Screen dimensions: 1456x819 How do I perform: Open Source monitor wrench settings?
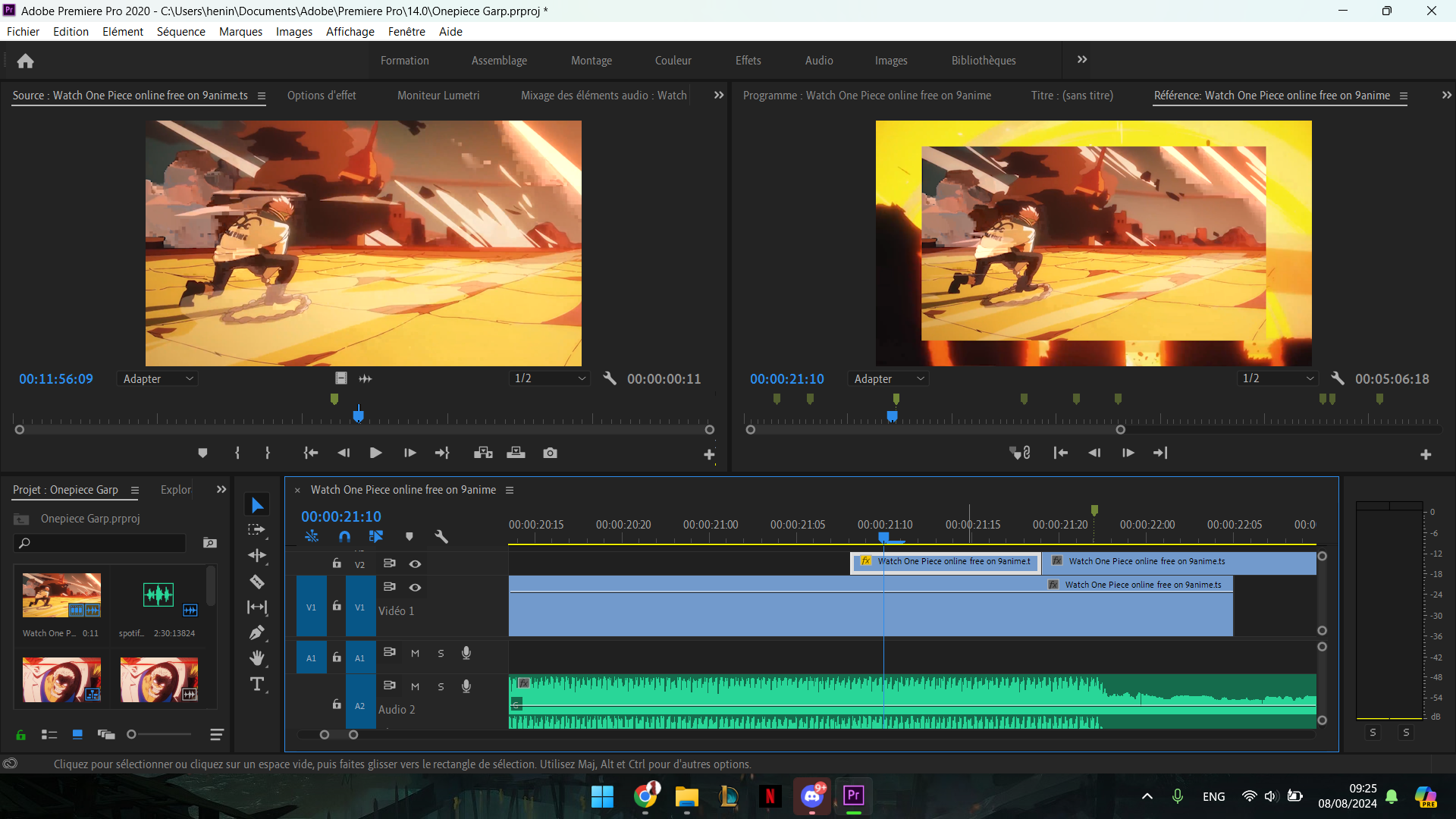pyautogui.click(x=610, y=378)
